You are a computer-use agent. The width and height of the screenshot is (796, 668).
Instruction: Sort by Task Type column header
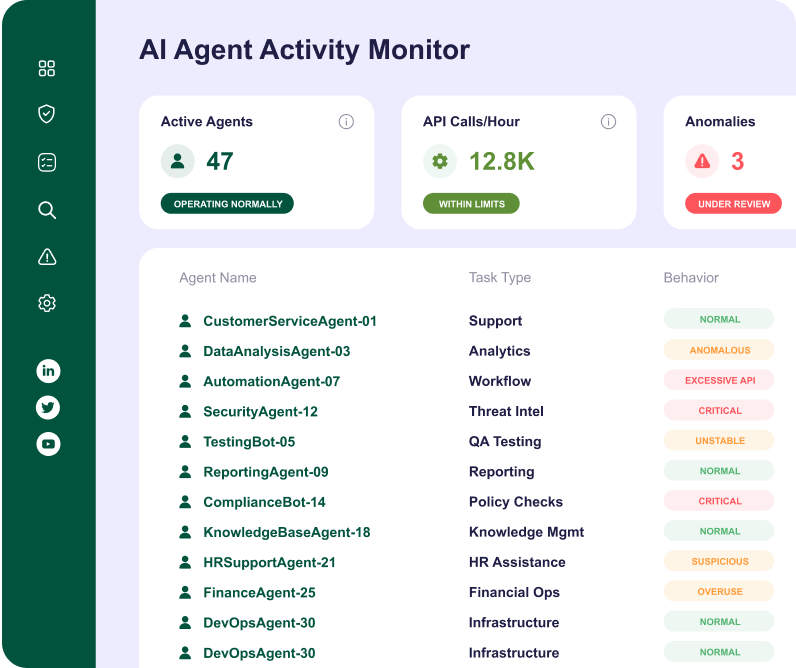point(499,278)
